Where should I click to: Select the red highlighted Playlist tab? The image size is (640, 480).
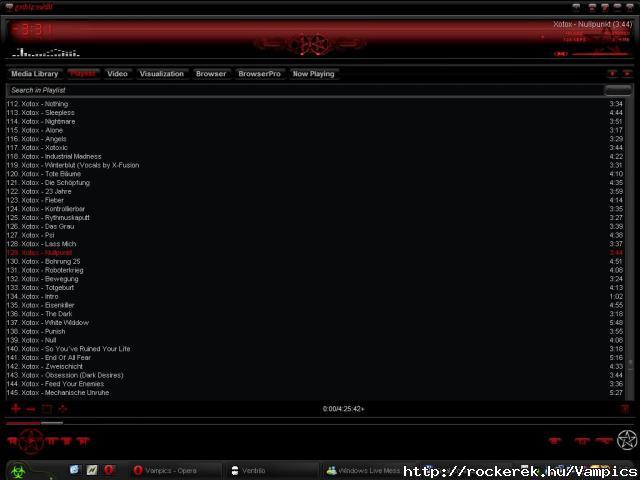point(83,74)
